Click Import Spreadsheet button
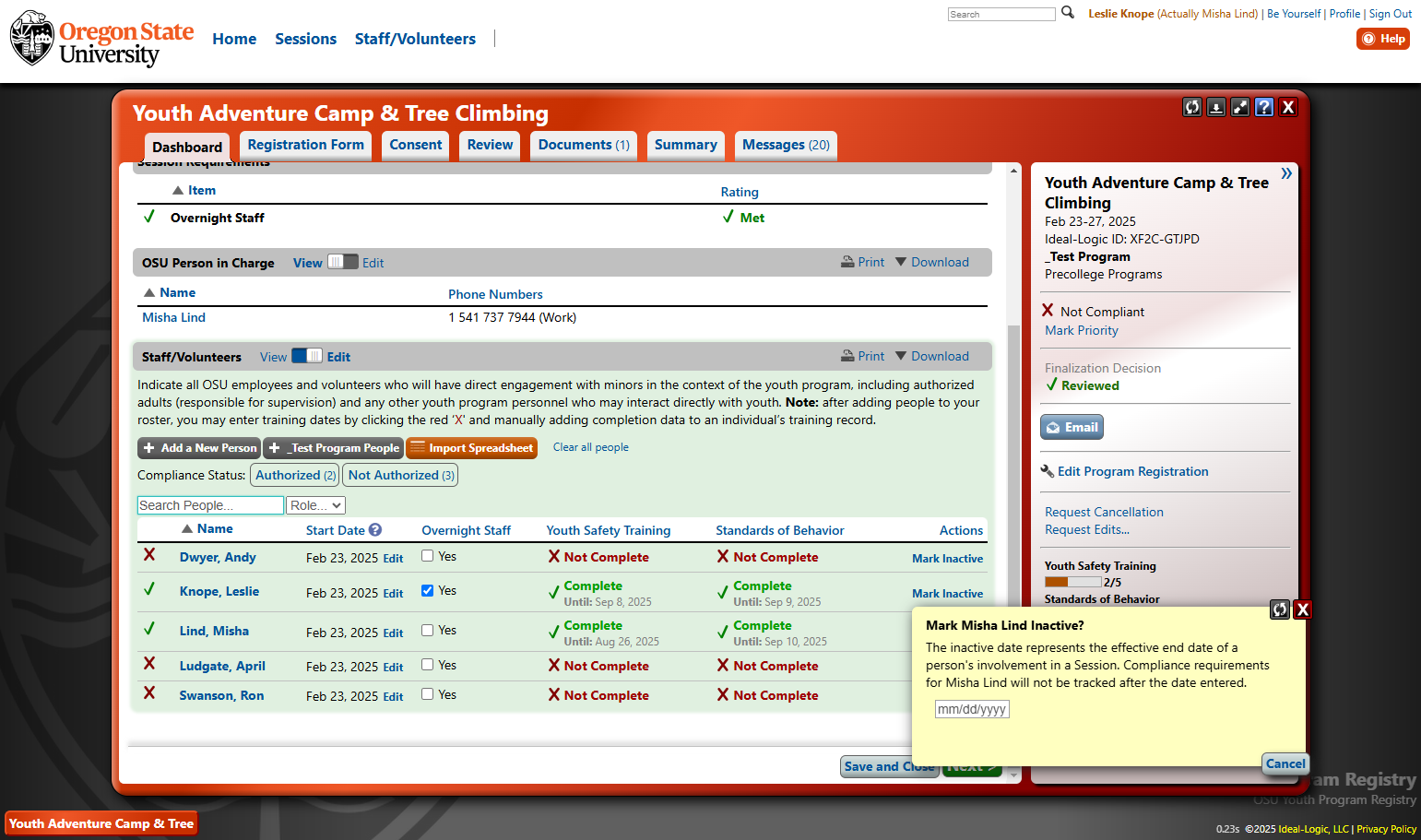This screenshot has width=1421, height=840. coord(471,448)
